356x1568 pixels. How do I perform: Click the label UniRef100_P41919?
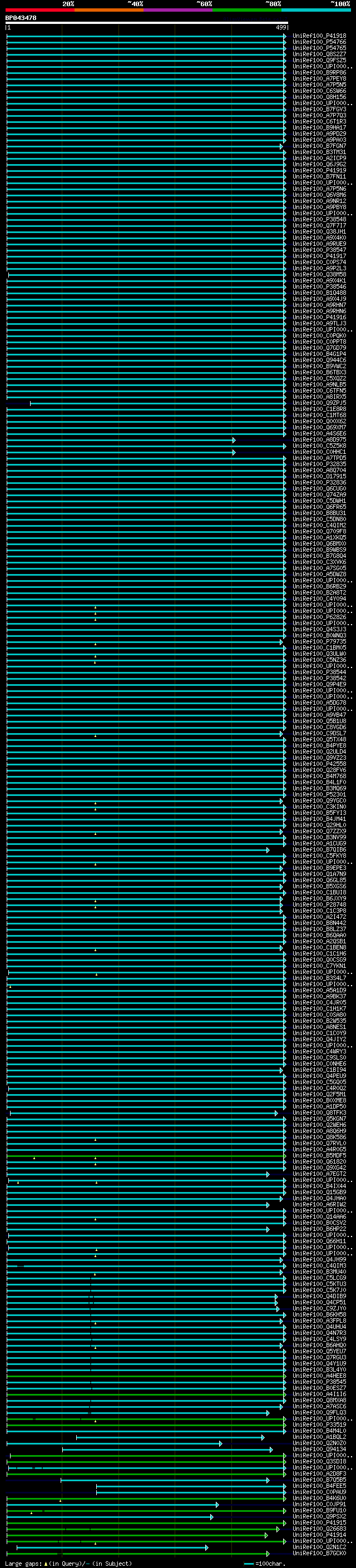click(x=319, y=170)
